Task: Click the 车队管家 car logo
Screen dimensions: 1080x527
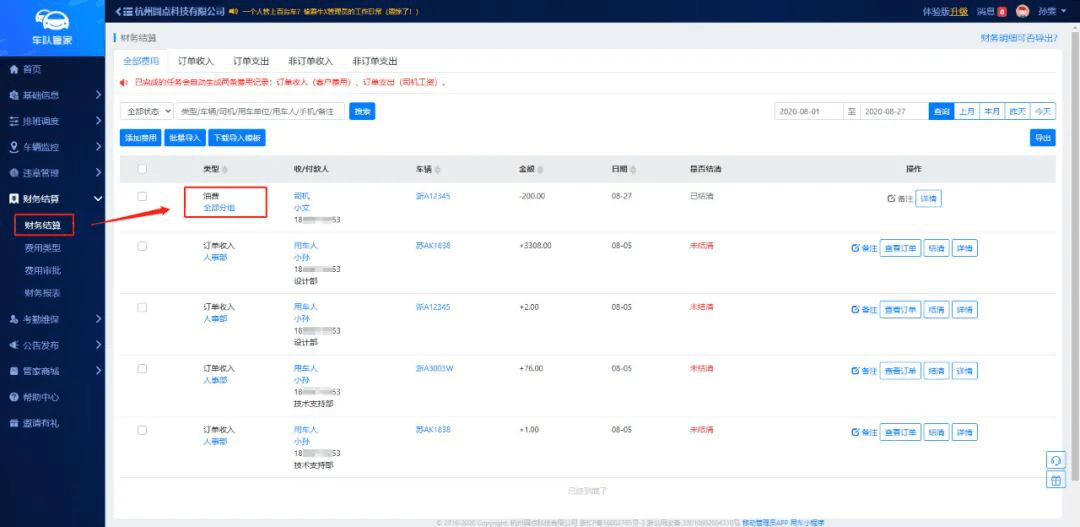Action: pos(51,20)
